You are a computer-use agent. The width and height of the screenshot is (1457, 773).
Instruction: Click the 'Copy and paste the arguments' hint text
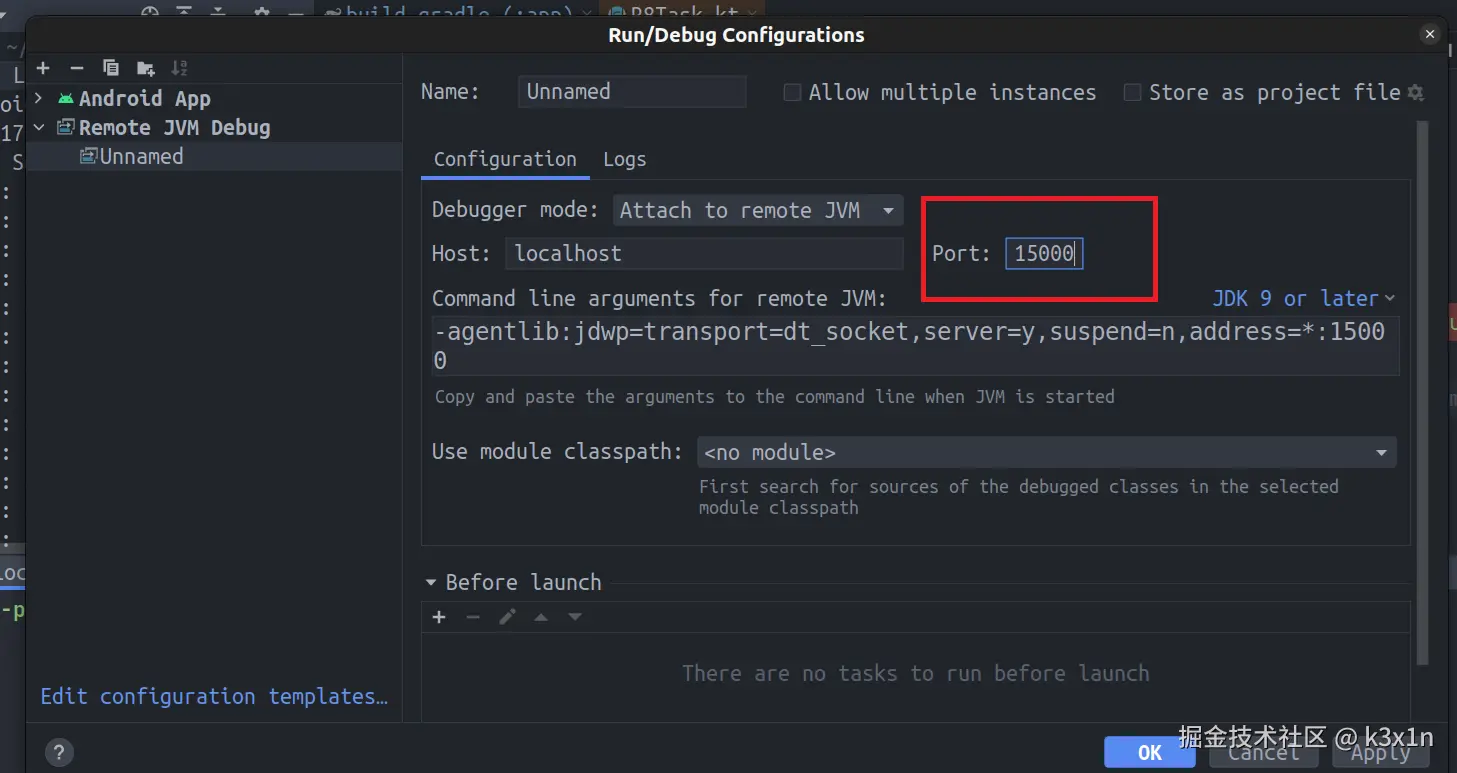[x=774, y=397]
